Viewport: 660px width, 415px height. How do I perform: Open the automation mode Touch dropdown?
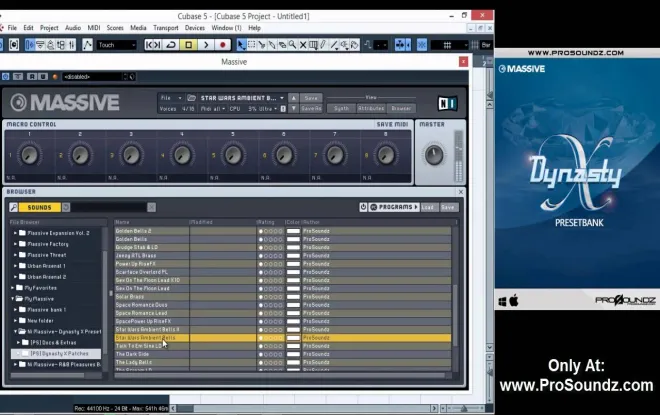click(x=117, y=45)
